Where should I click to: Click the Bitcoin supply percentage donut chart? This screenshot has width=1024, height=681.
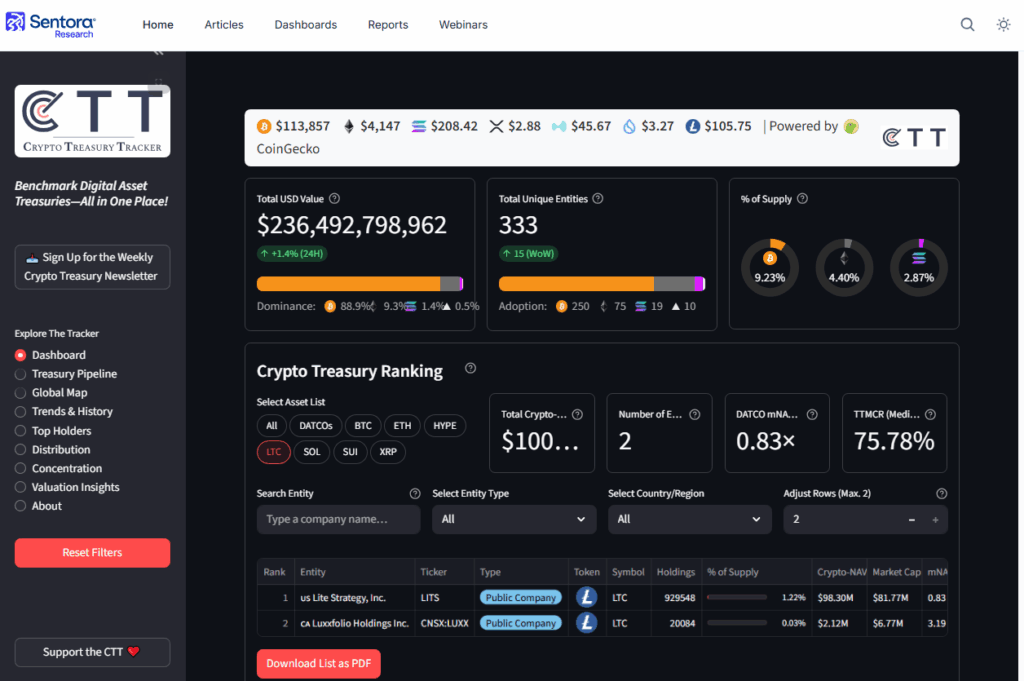pos(769,268)
